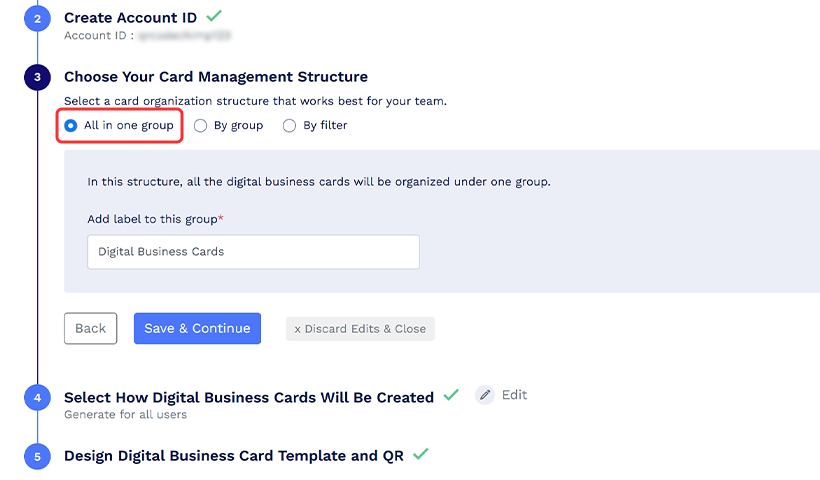Focus the group label text field
This screenshot has height=480, width=820.
(253, 252)
